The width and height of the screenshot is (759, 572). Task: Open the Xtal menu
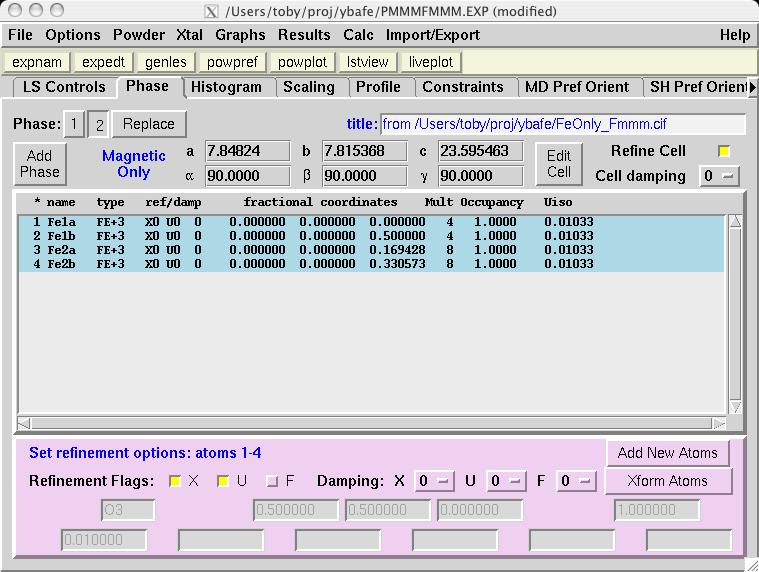[189, 35]
